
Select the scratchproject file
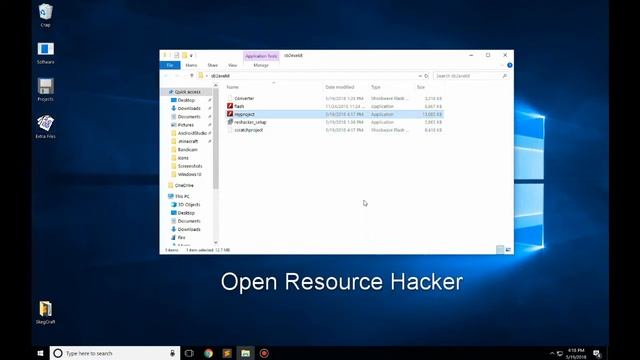click(249, 130)
